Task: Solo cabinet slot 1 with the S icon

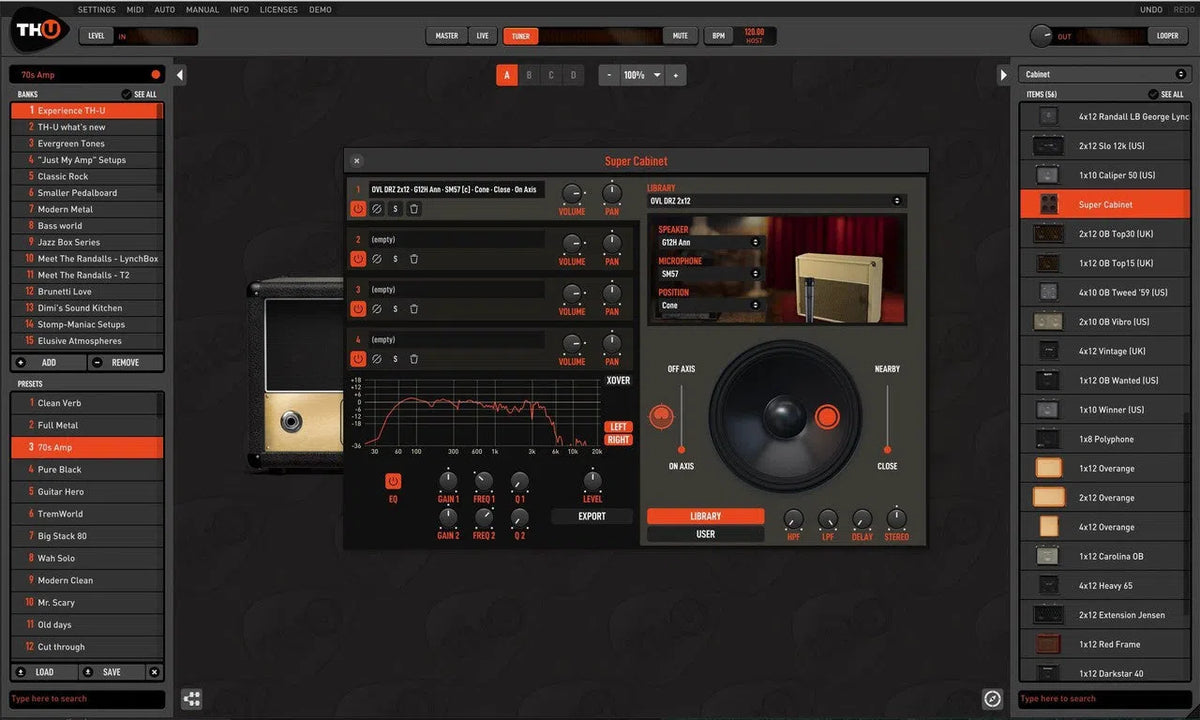Action: [x=394, y=209]
